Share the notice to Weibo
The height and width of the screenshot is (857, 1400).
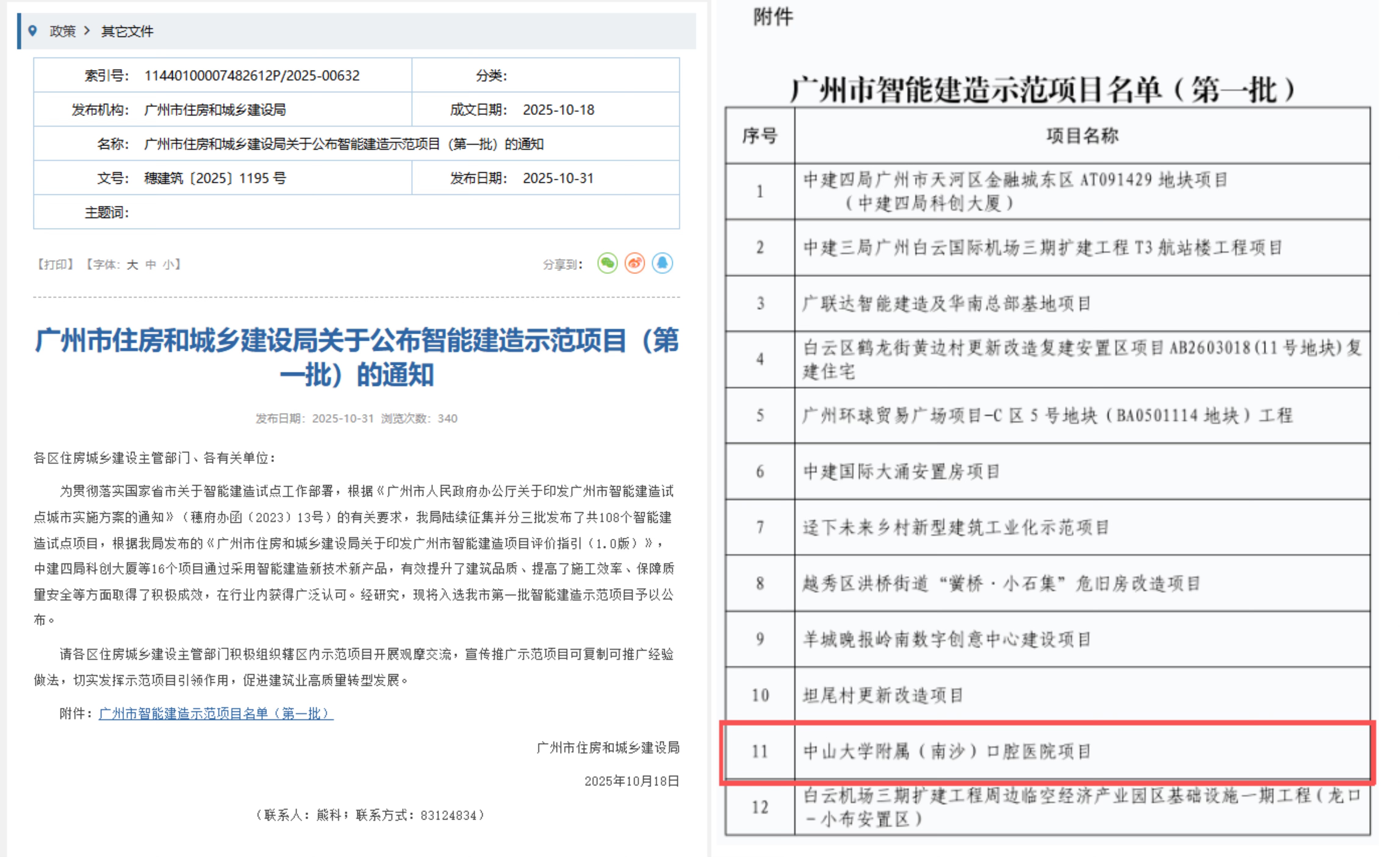(x=635, y=264)
